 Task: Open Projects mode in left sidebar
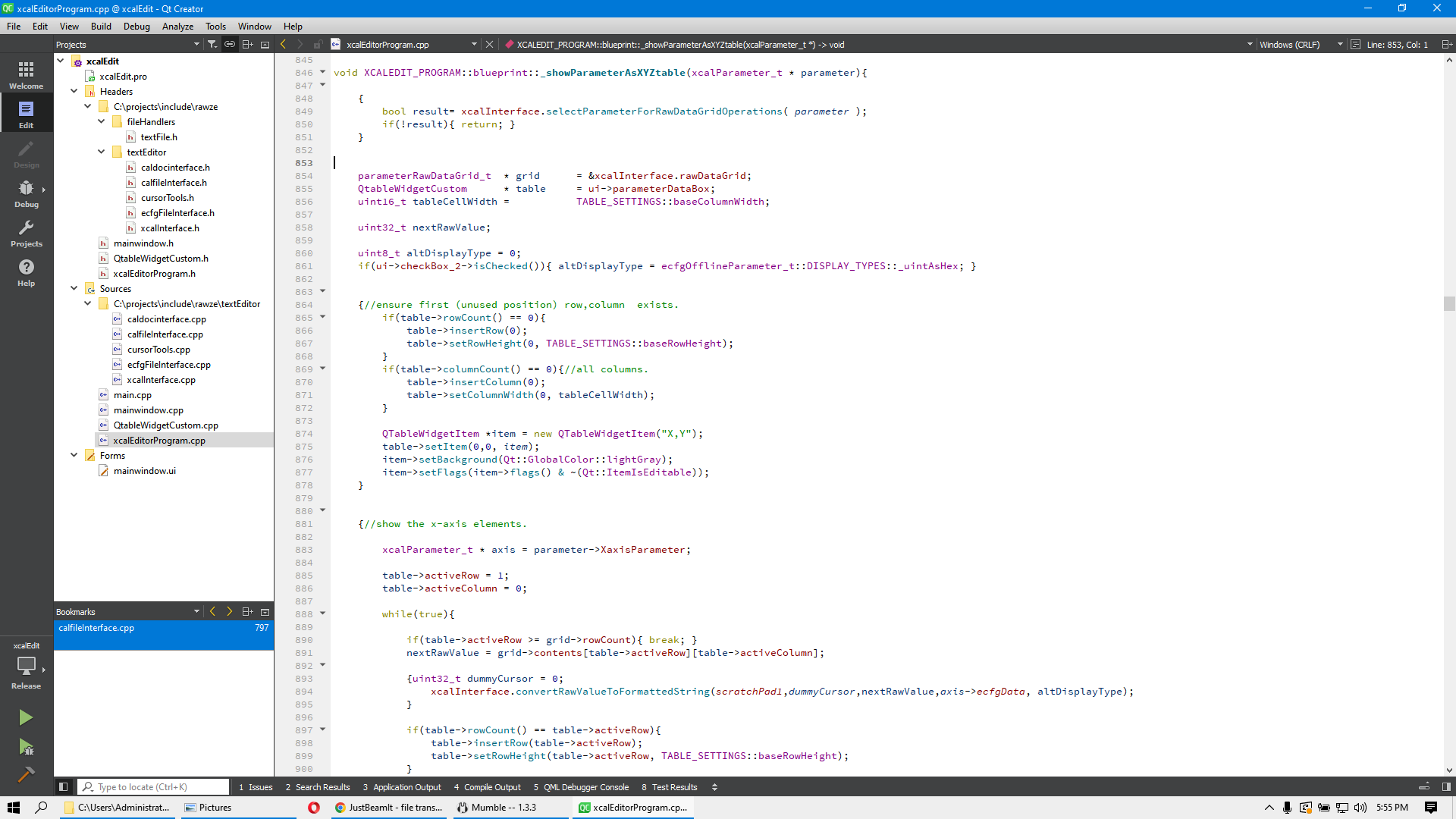coord(26,233)
